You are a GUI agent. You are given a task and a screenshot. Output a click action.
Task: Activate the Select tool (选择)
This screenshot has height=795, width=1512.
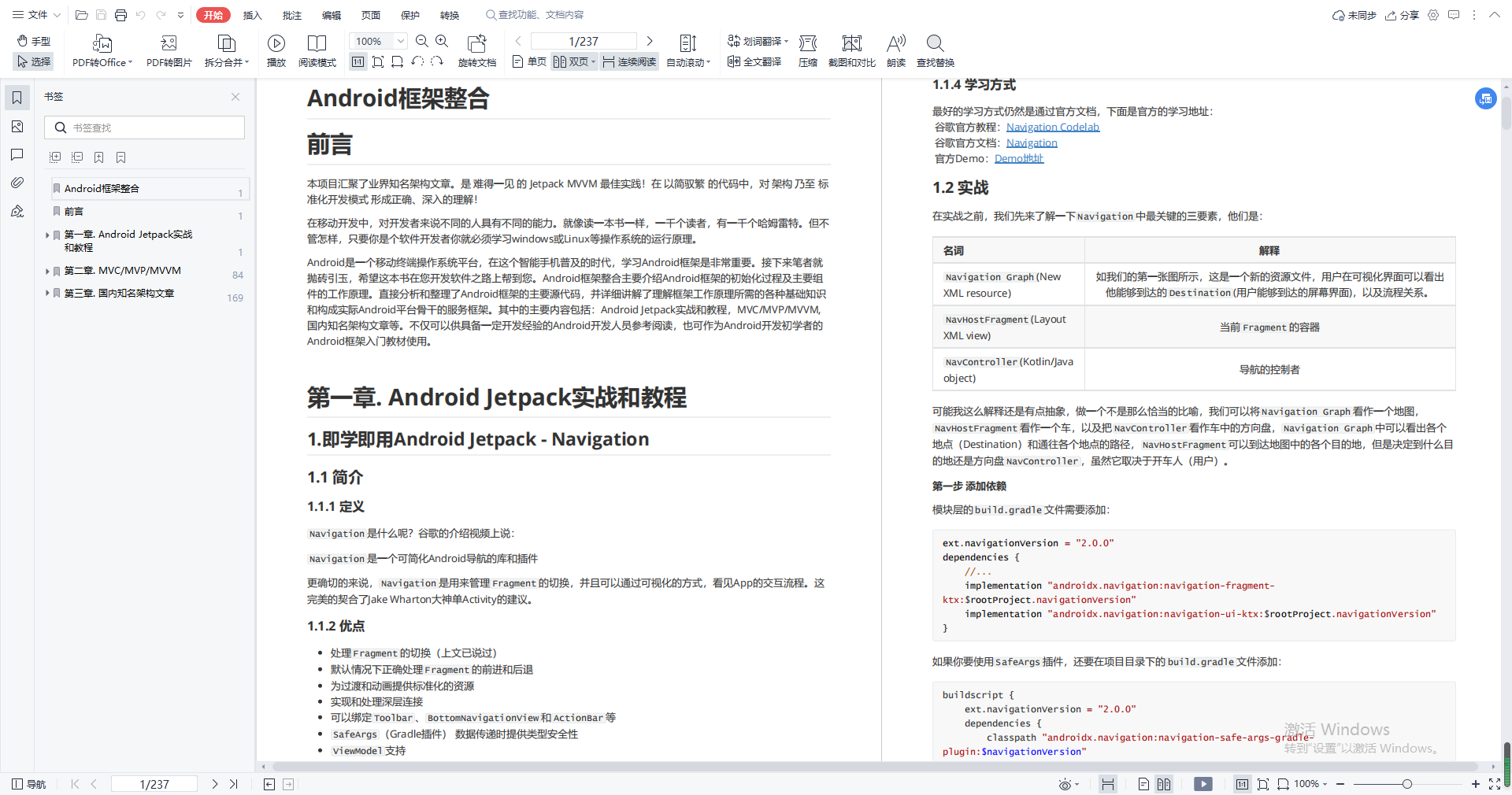pos(34,61)
